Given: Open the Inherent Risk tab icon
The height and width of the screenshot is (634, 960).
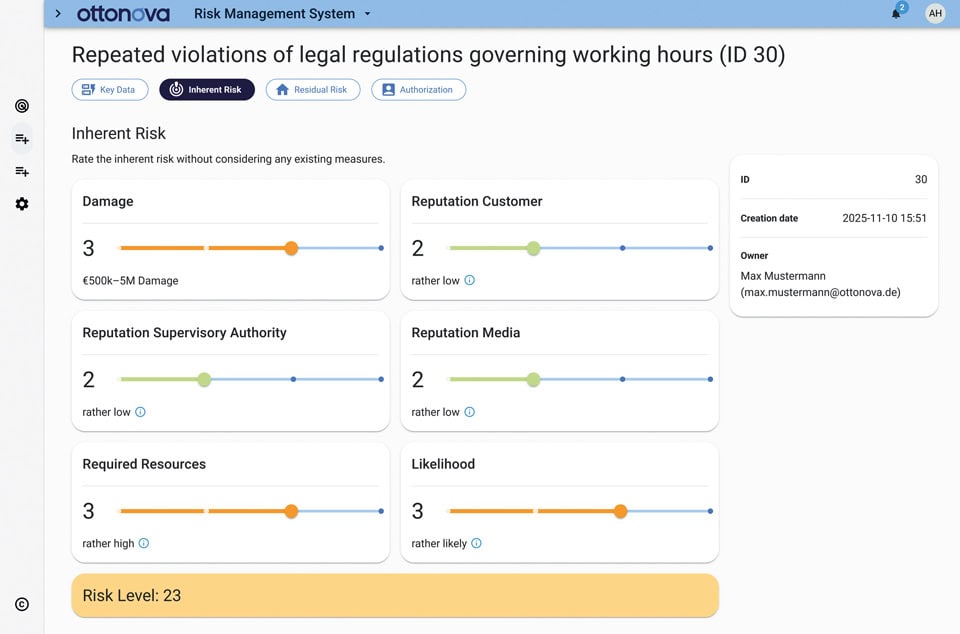Looking at the screenshot, I should (174, 89).
